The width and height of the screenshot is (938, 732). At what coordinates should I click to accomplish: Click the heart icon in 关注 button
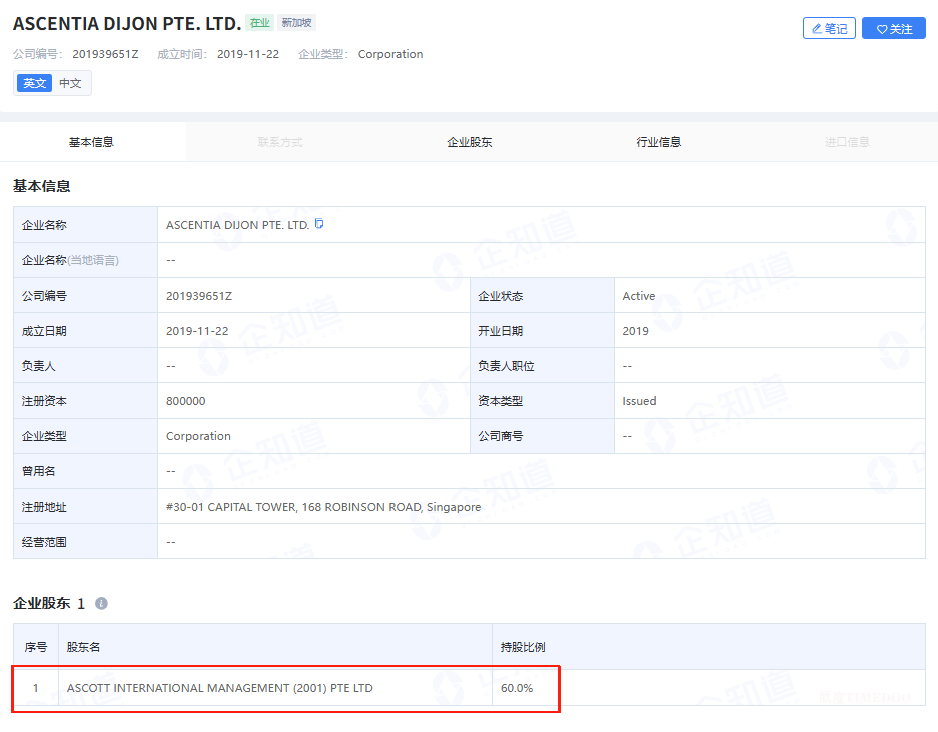tap(882, 29)
